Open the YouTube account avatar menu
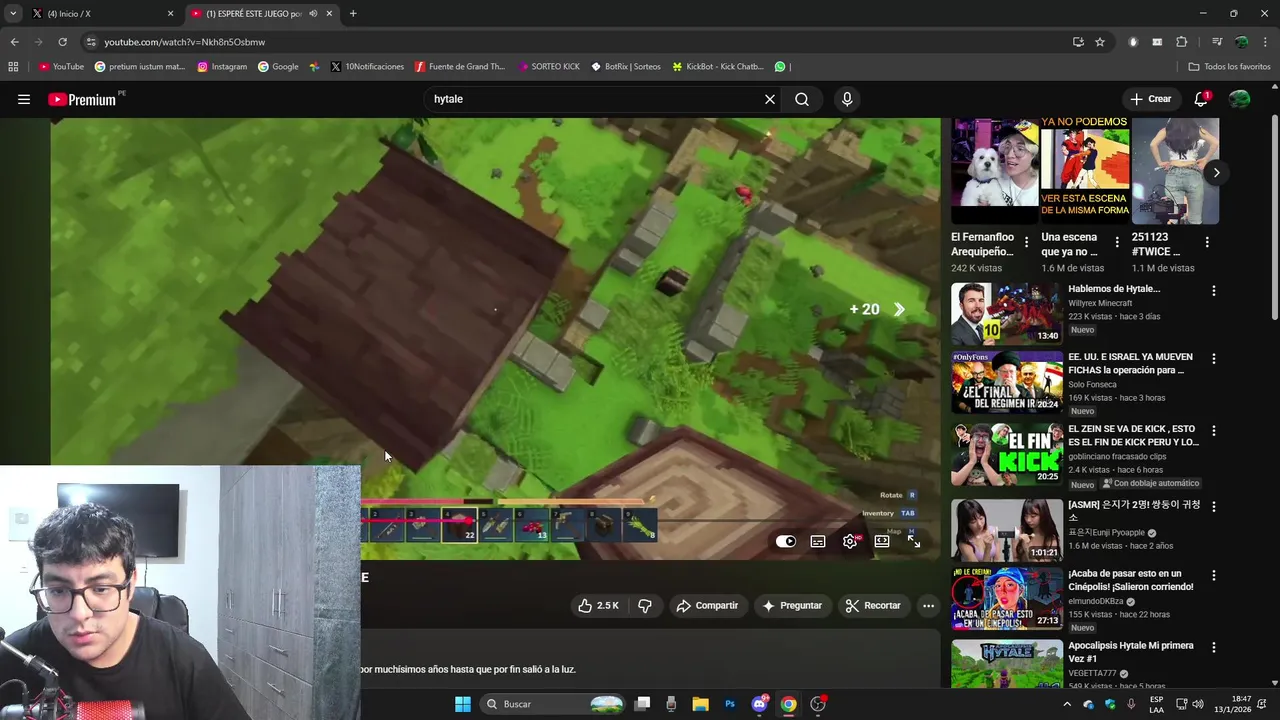 tap(1240, 99)
